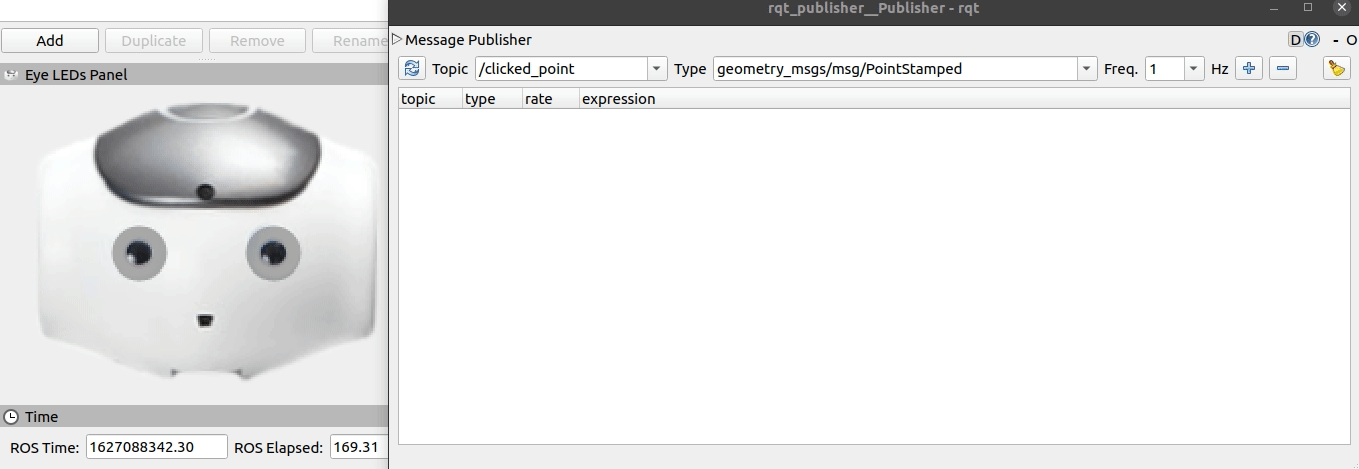Sort by the expression column header
Screen dimensions: 1359x469
pos(964,99)
